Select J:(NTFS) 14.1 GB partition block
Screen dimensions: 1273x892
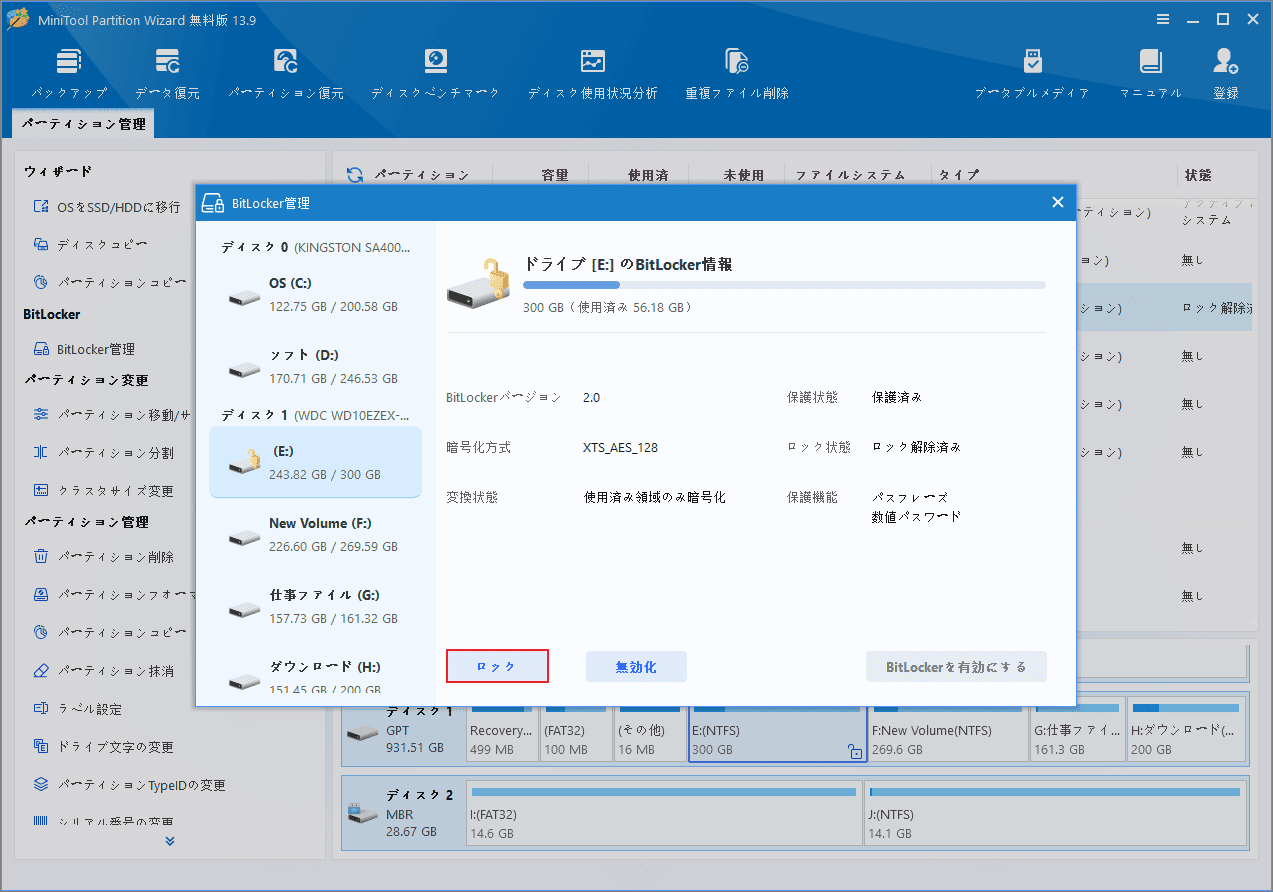1056,814
